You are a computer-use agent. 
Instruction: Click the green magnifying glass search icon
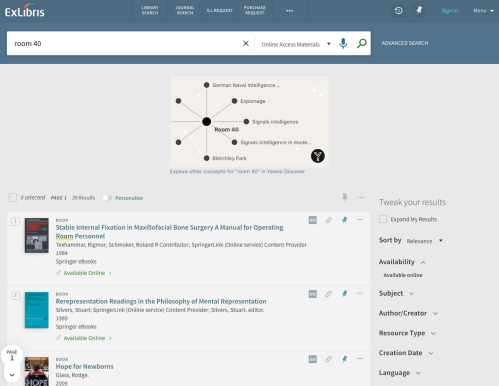coord(362,43)
